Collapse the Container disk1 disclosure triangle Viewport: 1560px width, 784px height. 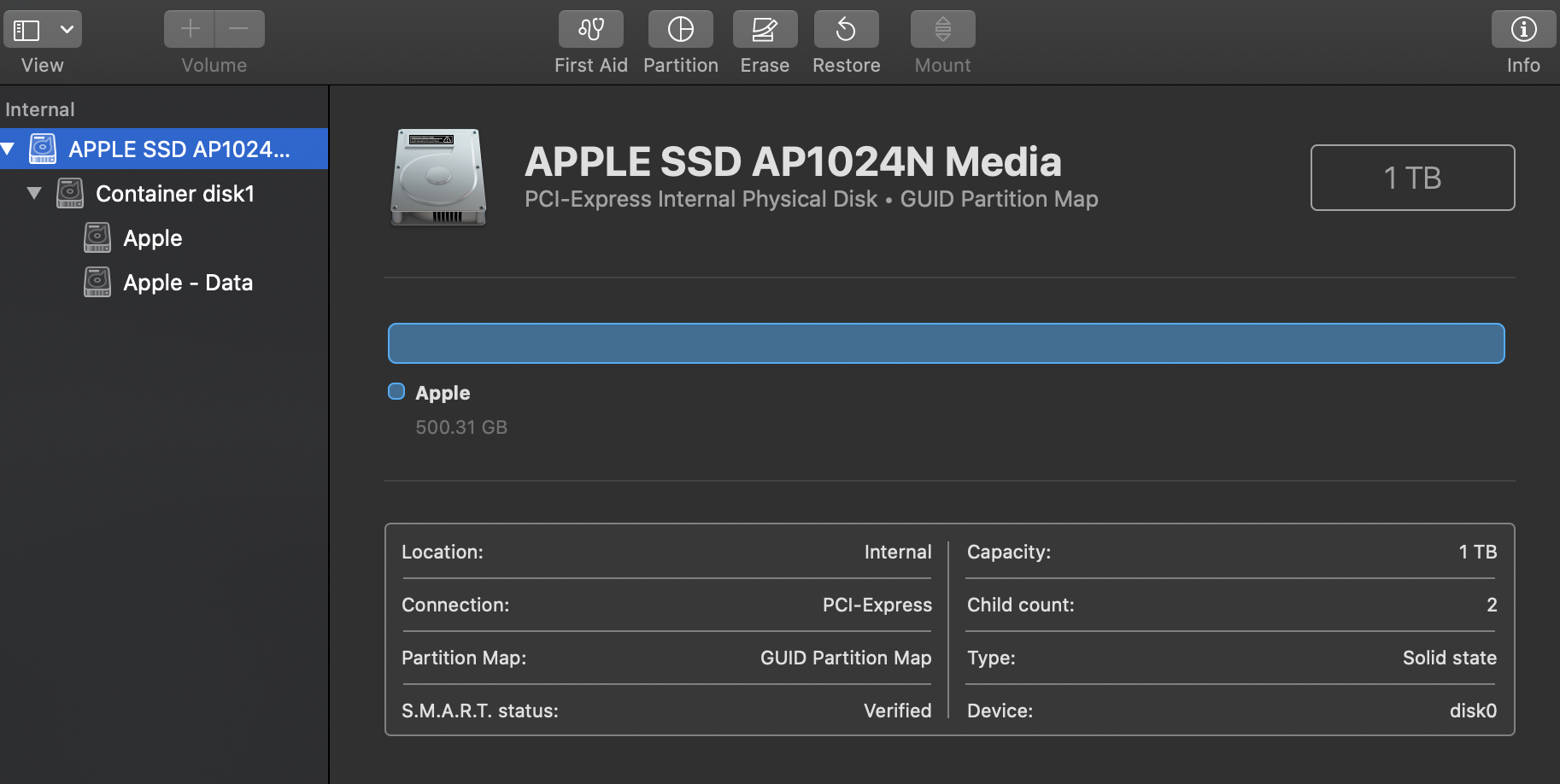pyautogui.click(x=34, y=194)
